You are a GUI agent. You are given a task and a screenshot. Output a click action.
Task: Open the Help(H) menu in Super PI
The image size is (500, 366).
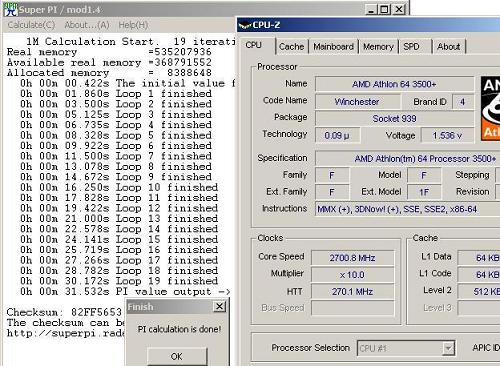point(133,25)
